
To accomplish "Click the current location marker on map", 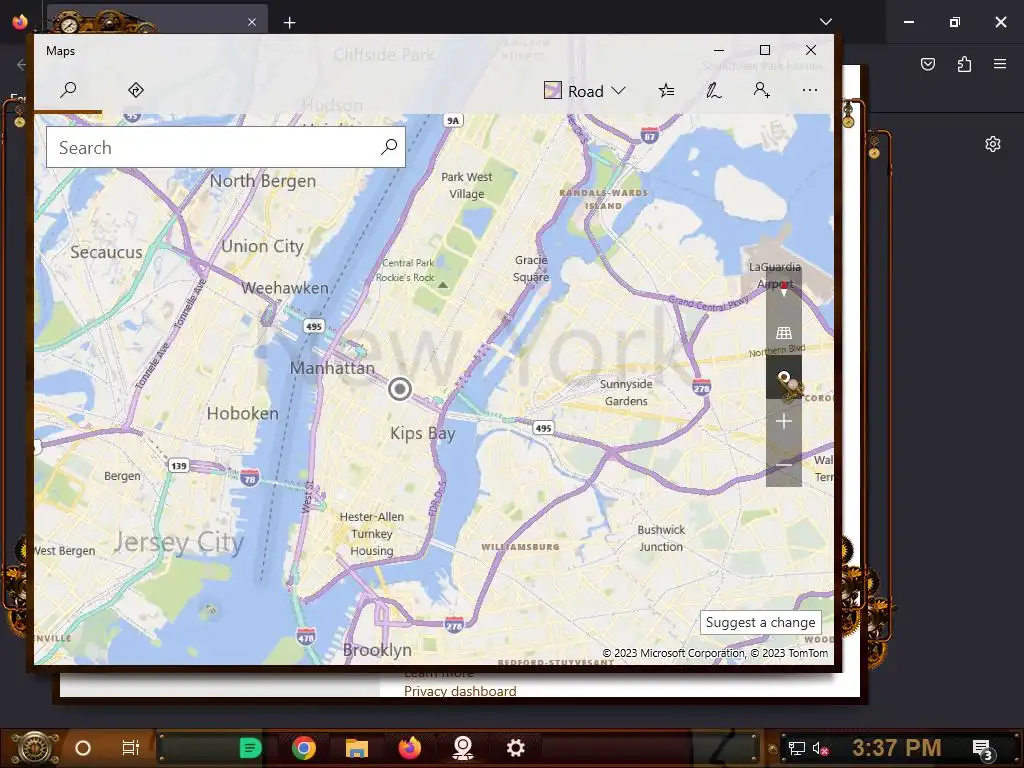I will (400, 389).
